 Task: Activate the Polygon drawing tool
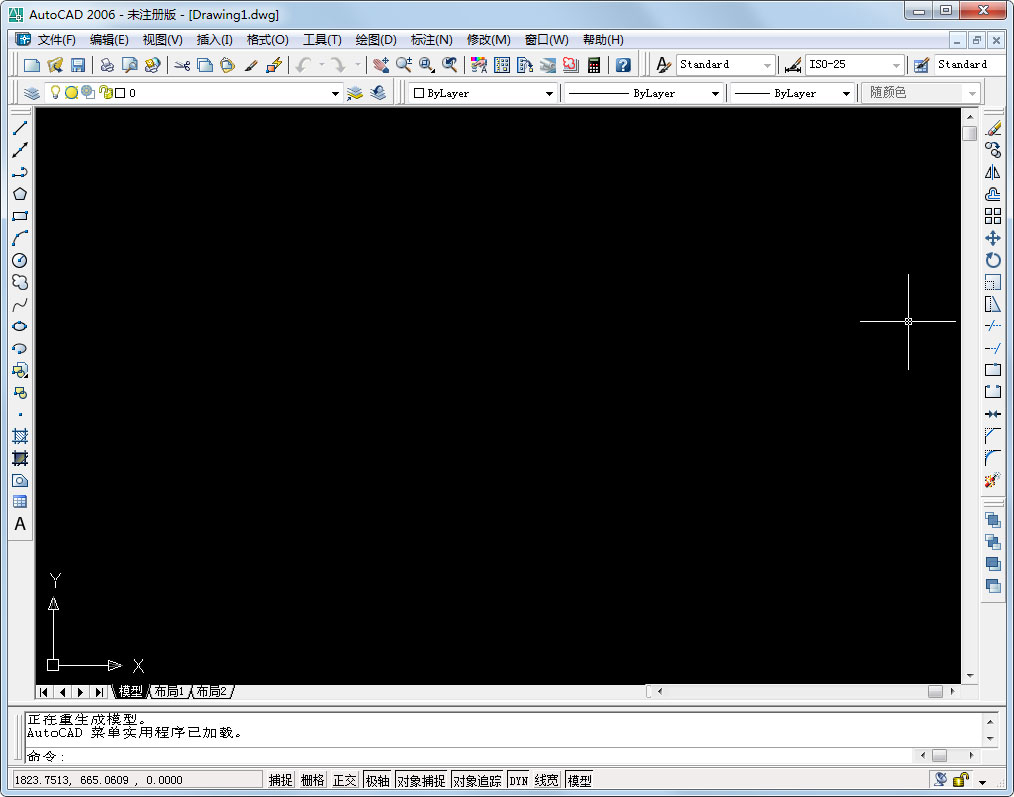tap(20, 194)
